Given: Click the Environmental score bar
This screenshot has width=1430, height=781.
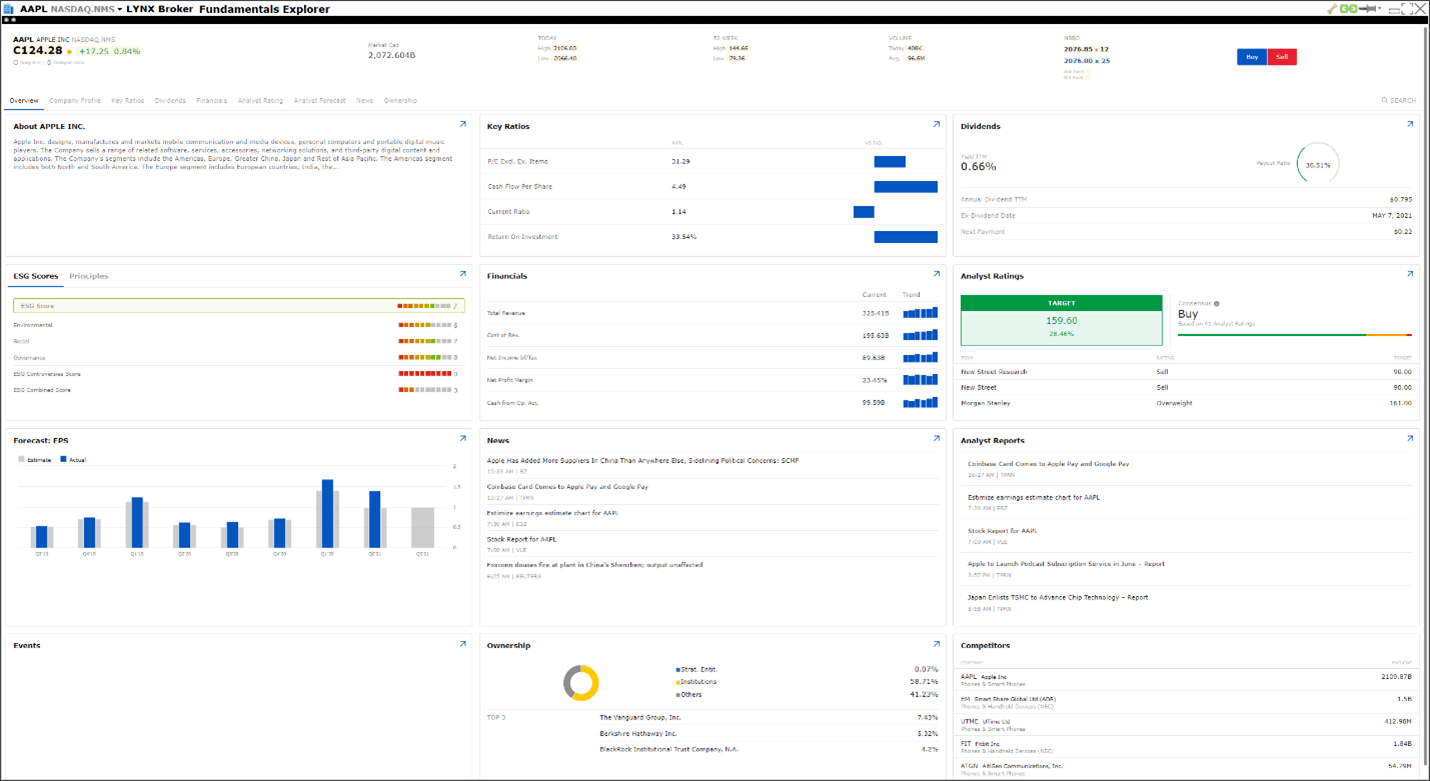Looking at the screenshot, I should [425, 325].
